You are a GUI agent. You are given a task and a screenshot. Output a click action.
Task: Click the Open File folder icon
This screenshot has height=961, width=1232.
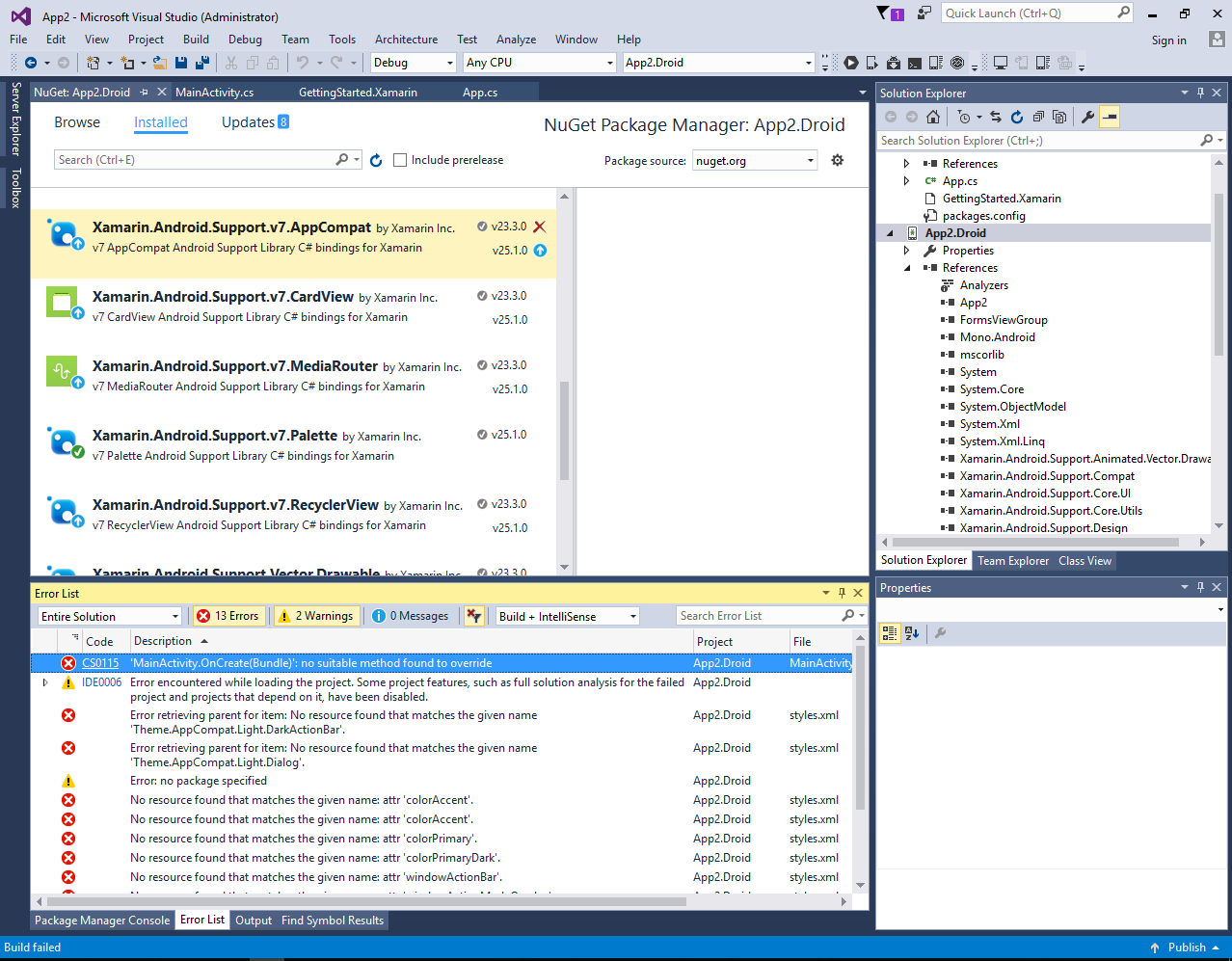click(160, 63)
